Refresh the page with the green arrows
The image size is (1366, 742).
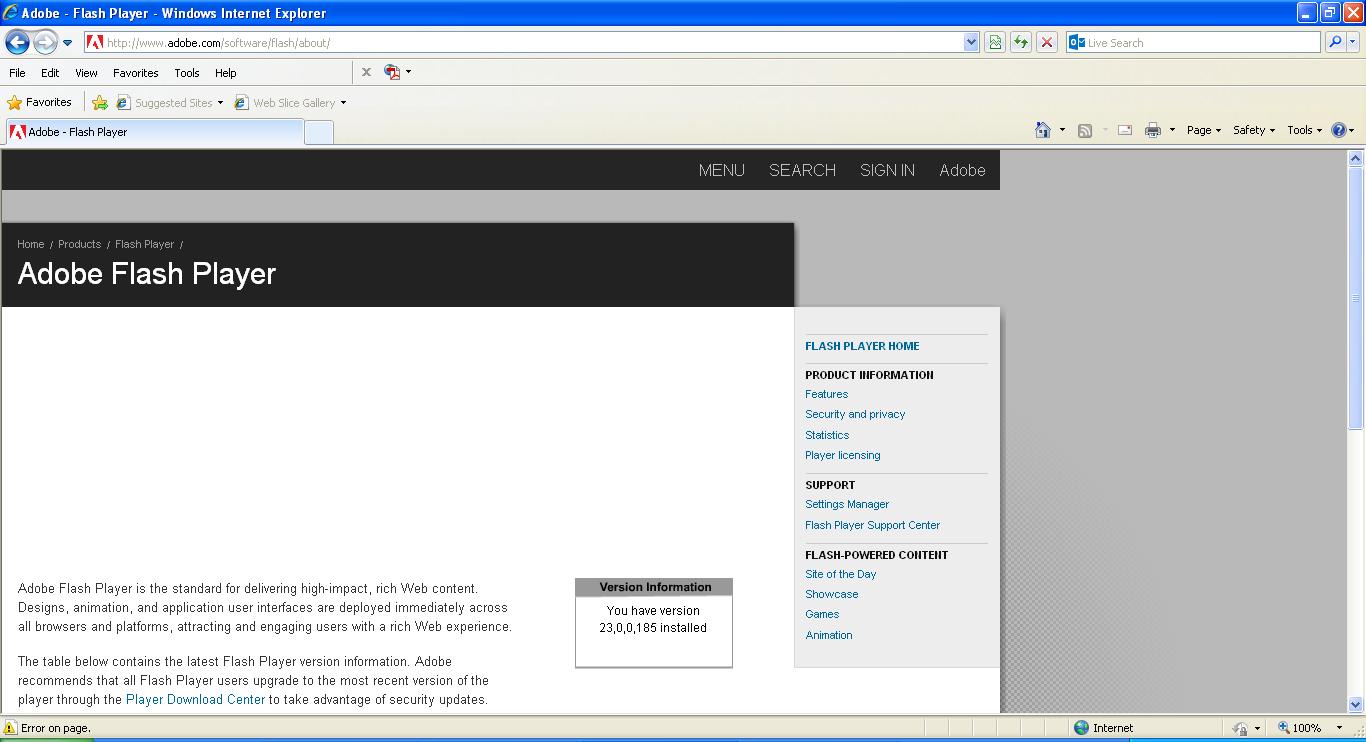click(x=1021, y=42)
